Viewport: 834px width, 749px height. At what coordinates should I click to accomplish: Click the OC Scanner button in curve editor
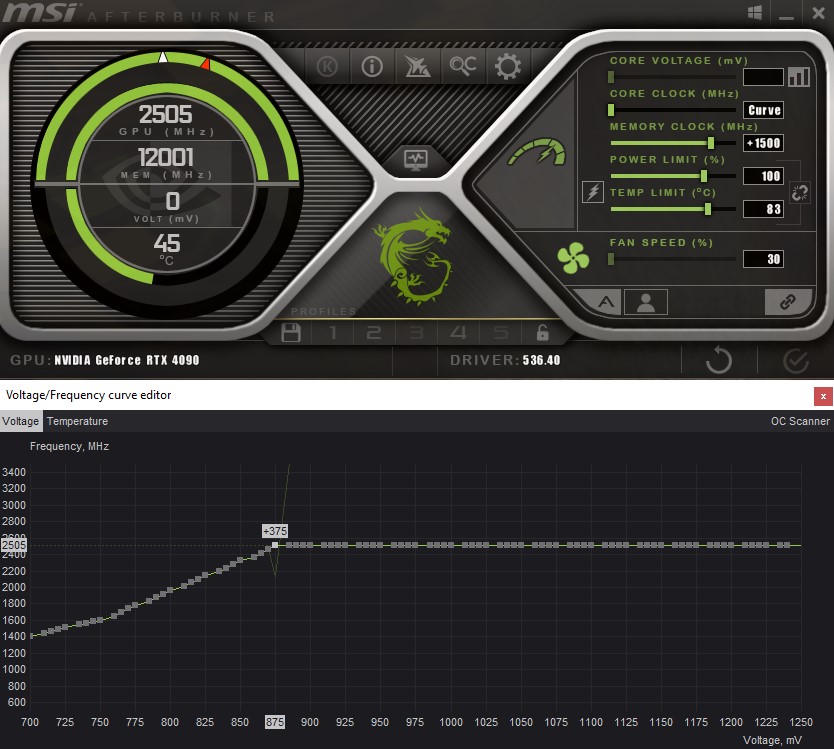tap(800, 421)
